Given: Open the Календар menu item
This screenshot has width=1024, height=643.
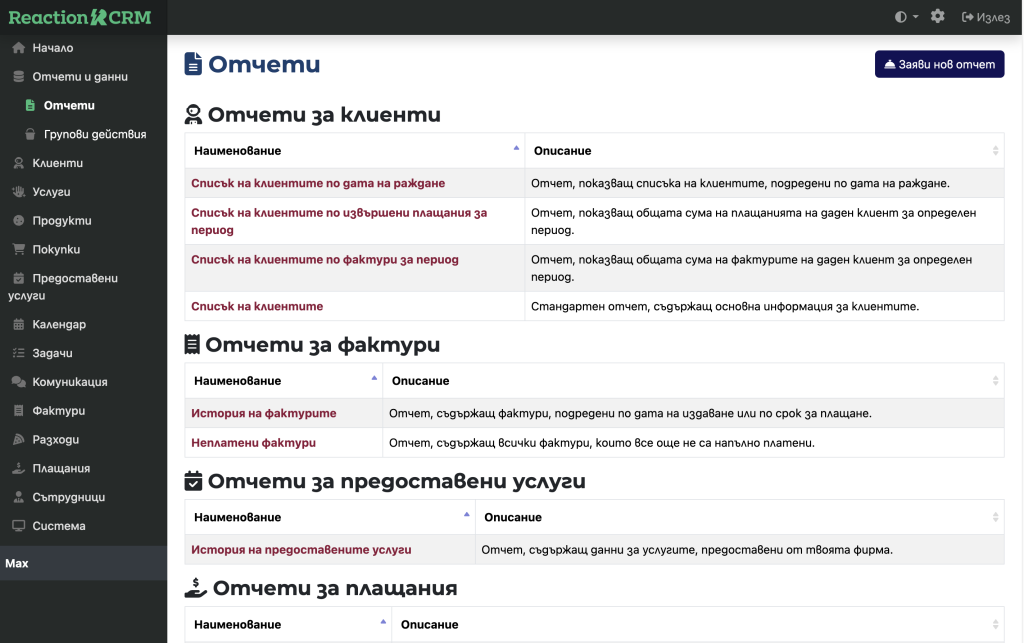Looking at the screenshot, I should point(58,325).
